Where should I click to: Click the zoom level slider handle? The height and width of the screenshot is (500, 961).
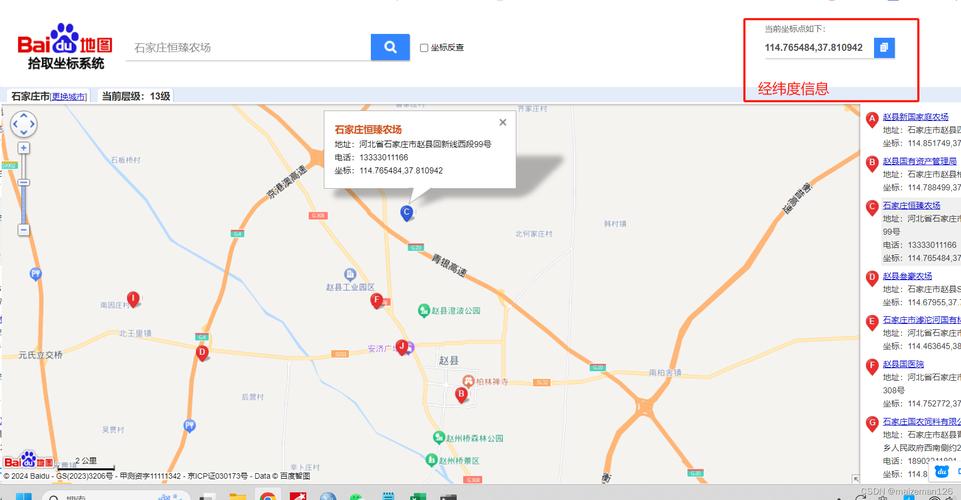click(x=23, y=183)
